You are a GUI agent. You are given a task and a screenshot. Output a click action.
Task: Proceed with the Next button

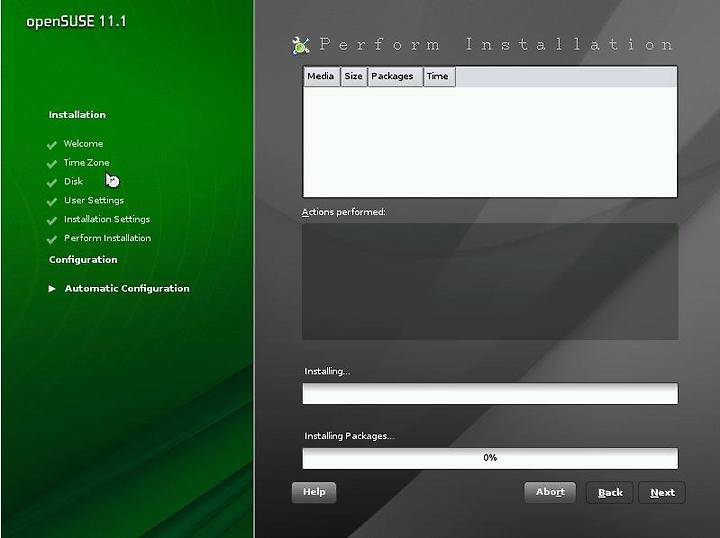[662, 493]
